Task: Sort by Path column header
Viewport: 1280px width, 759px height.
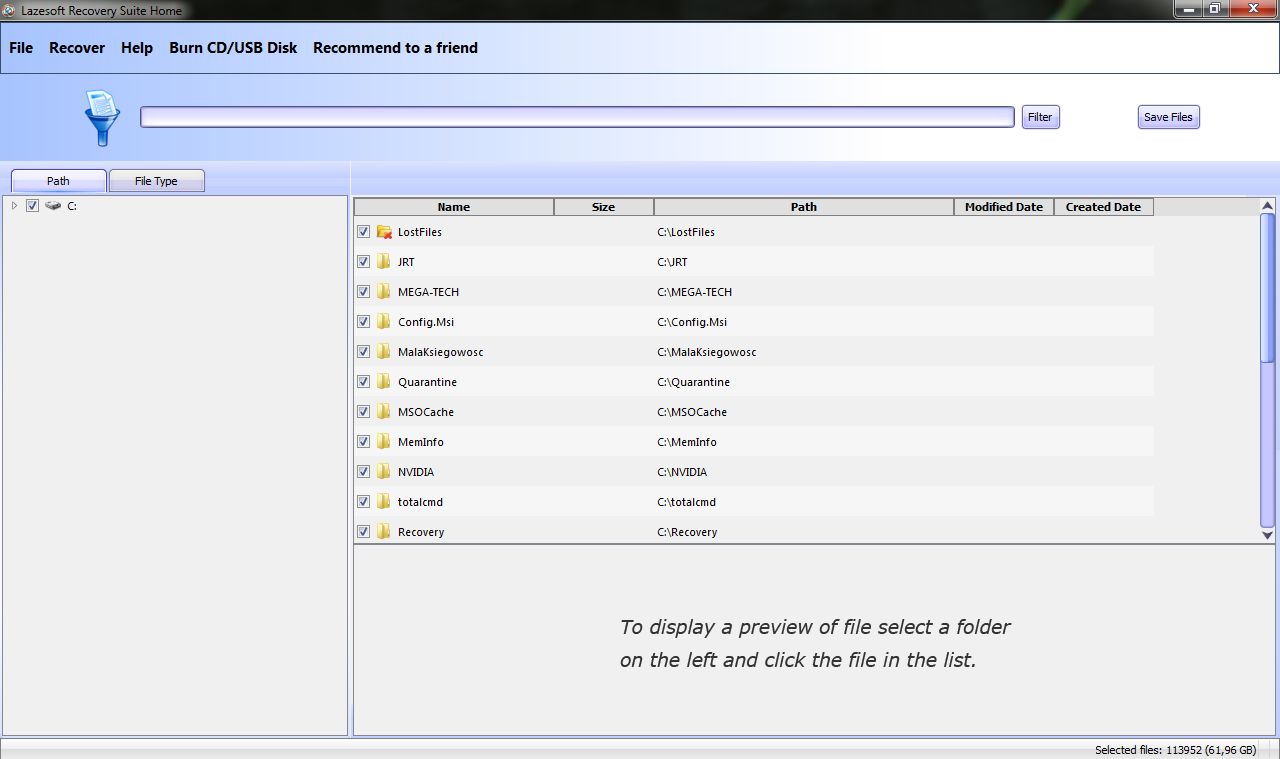Action: pyautogui.click(x=804, y=207)
